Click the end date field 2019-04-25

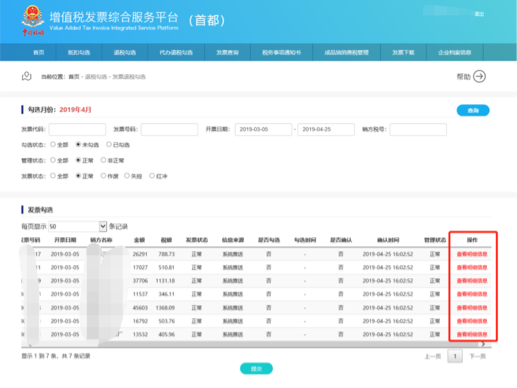point(326,129)
